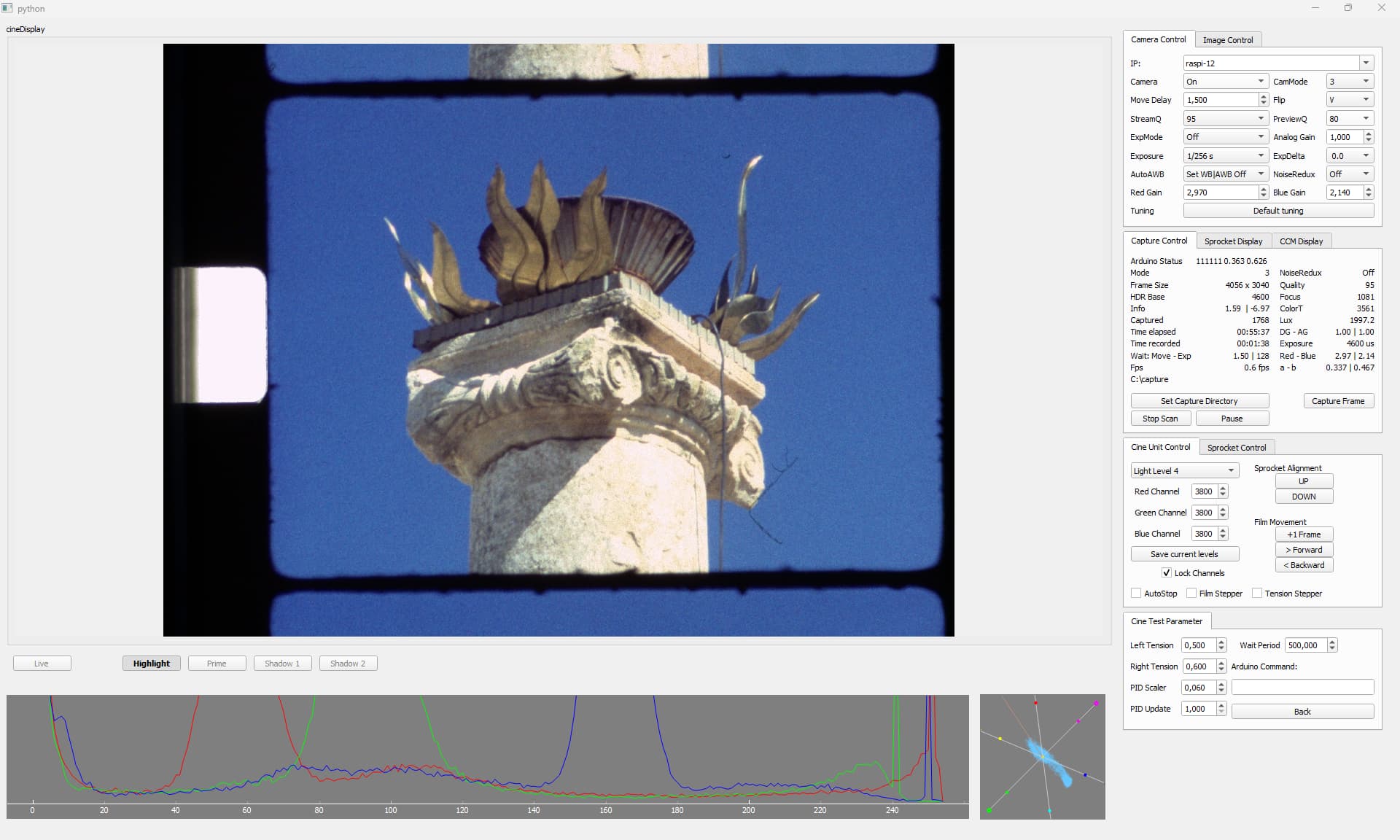
Task: Switch to the Sprocket Control tab
Action: (x=1237, y=448)
